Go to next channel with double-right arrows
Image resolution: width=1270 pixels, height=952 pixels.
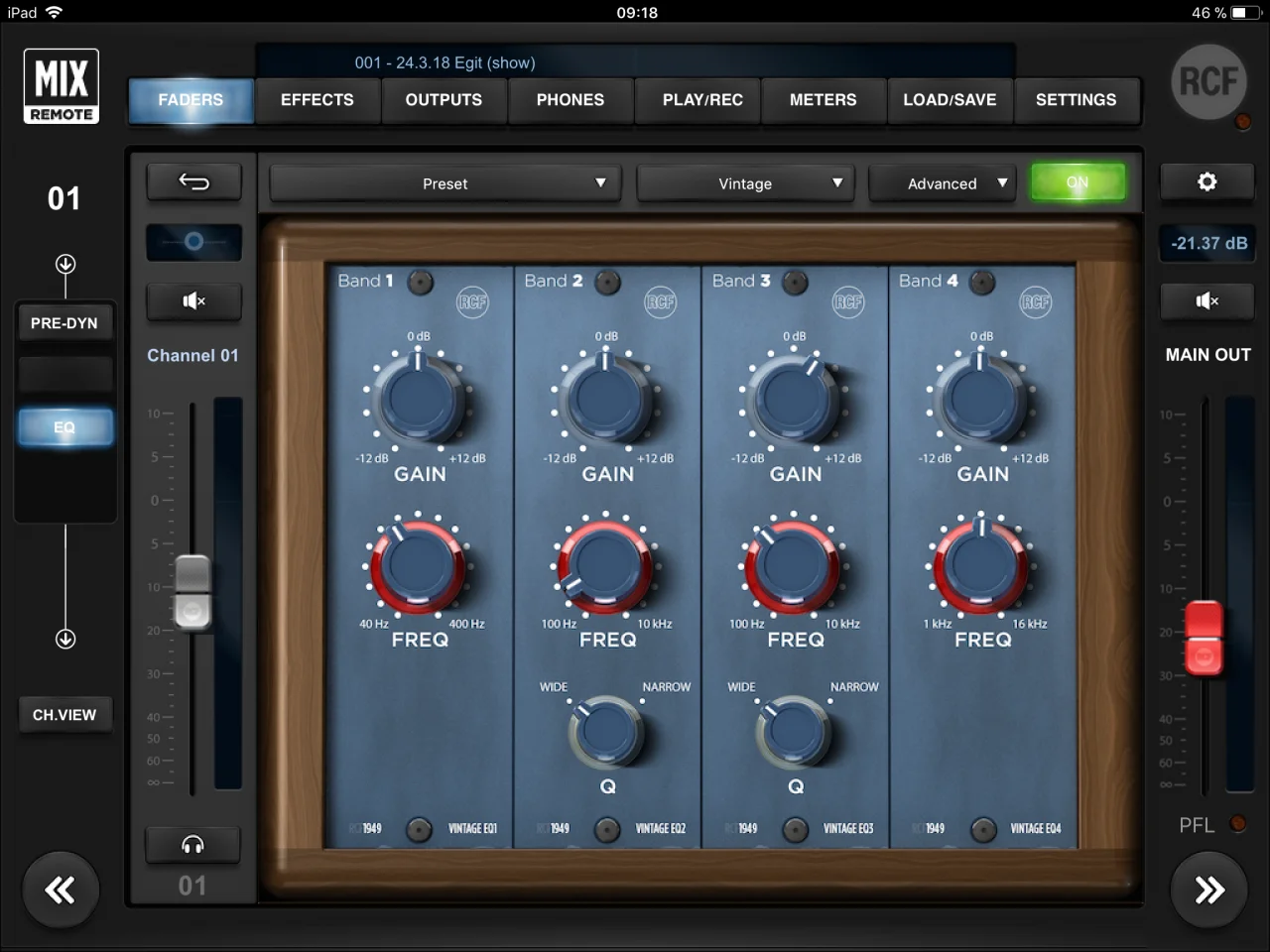pyautogui.click(x=1208, y=890)
